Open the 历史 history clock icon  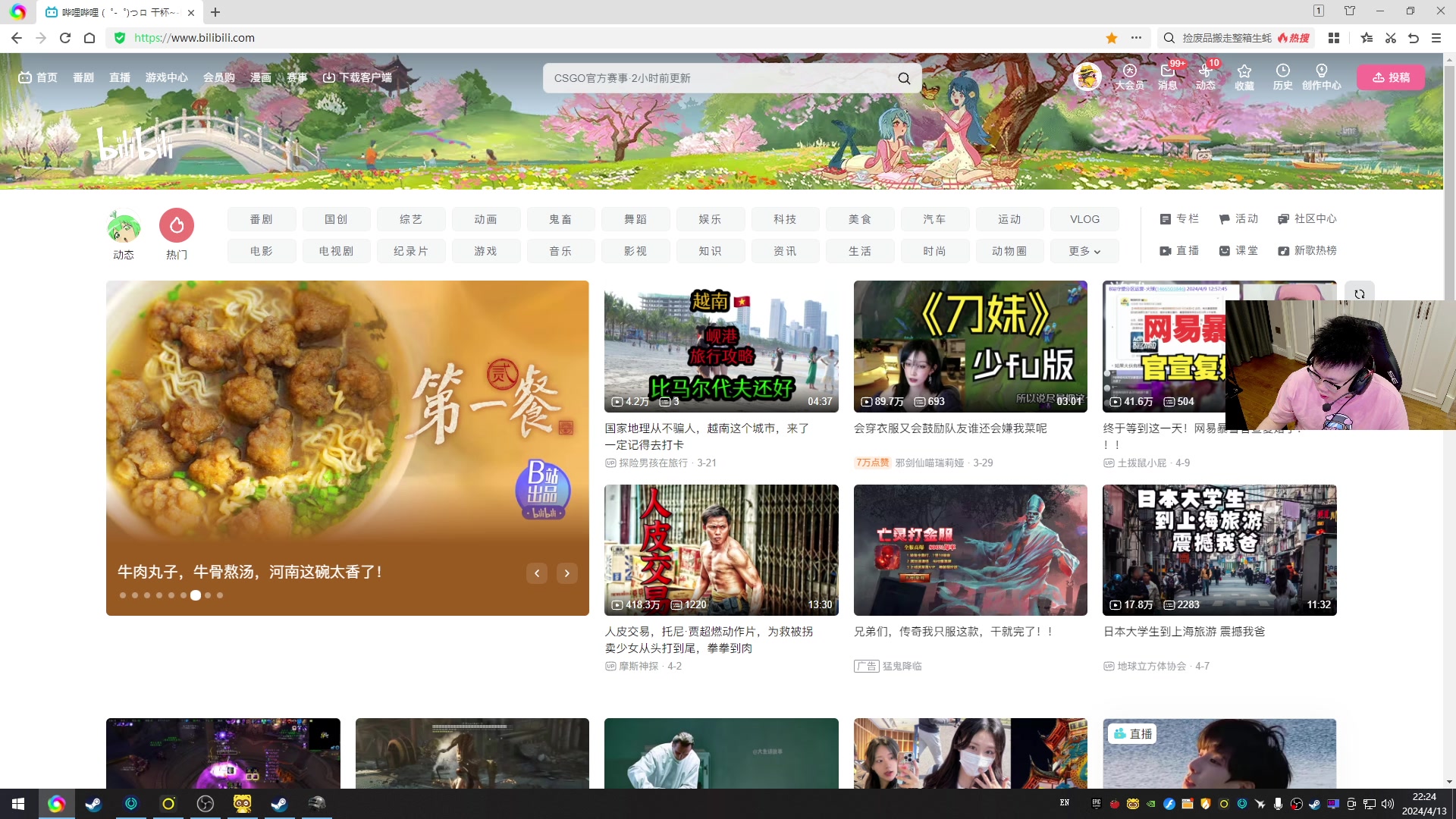coord(1282,71)
